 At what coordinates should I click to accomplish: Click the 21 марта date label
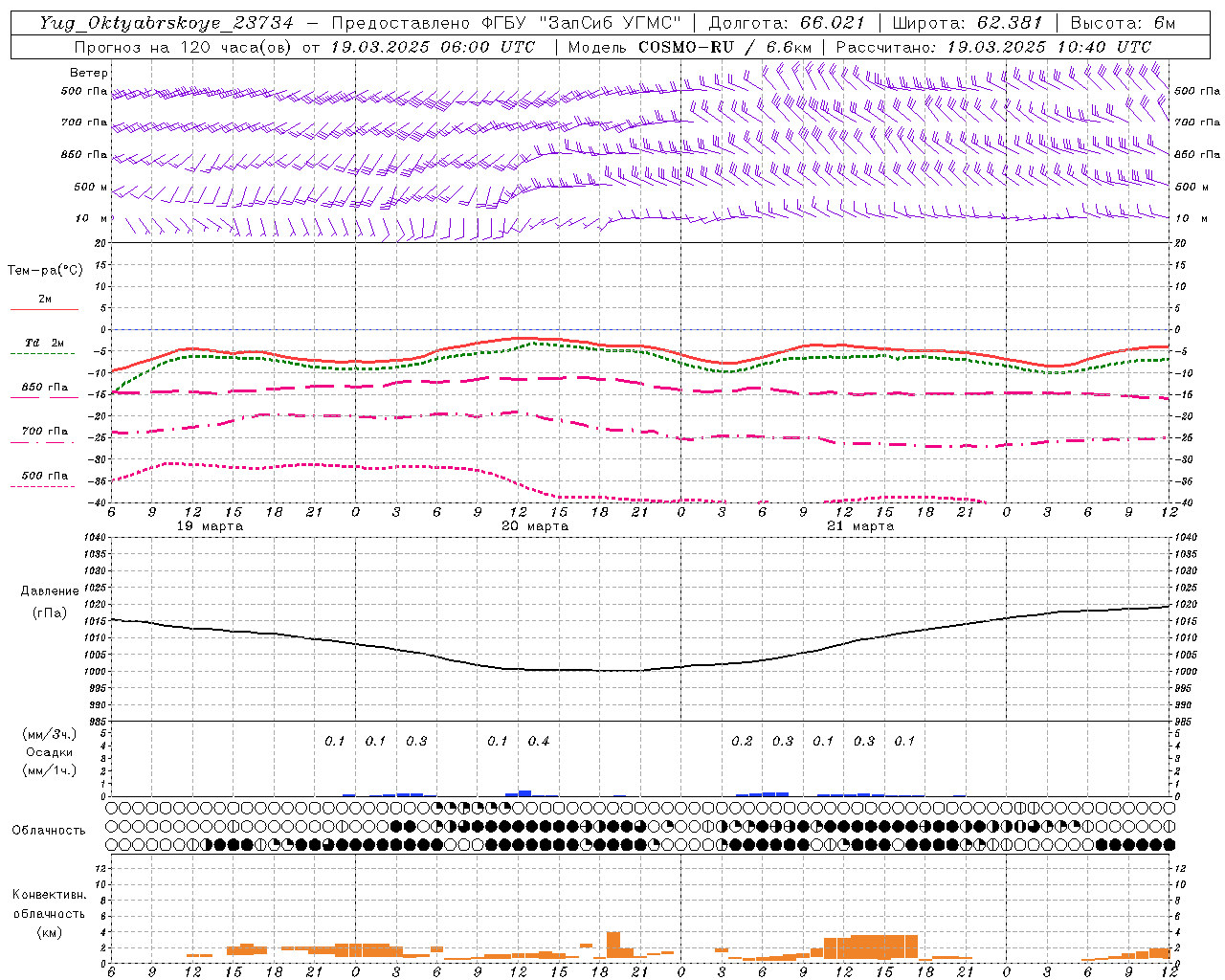point(860,526)
